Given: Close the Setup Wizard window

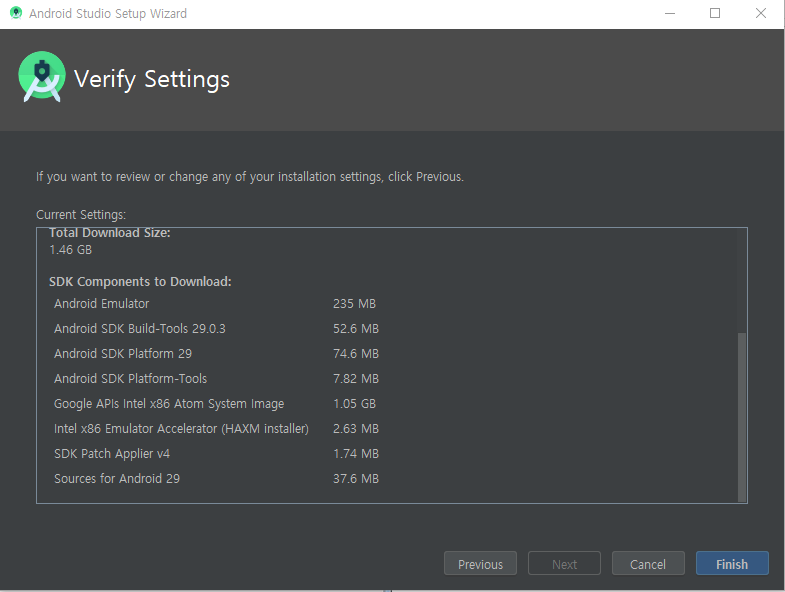Looking at the screenshot, I should click(760, 14).
